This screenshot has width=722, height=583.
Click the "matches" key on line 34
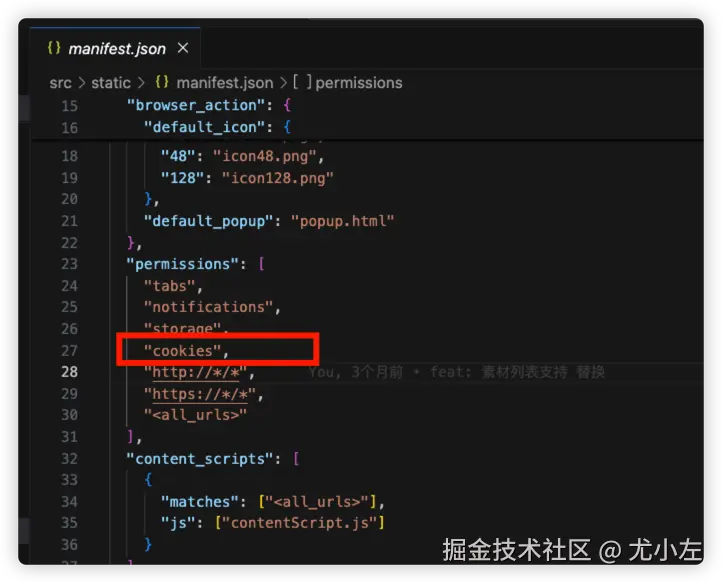click(x=200, y=501)
